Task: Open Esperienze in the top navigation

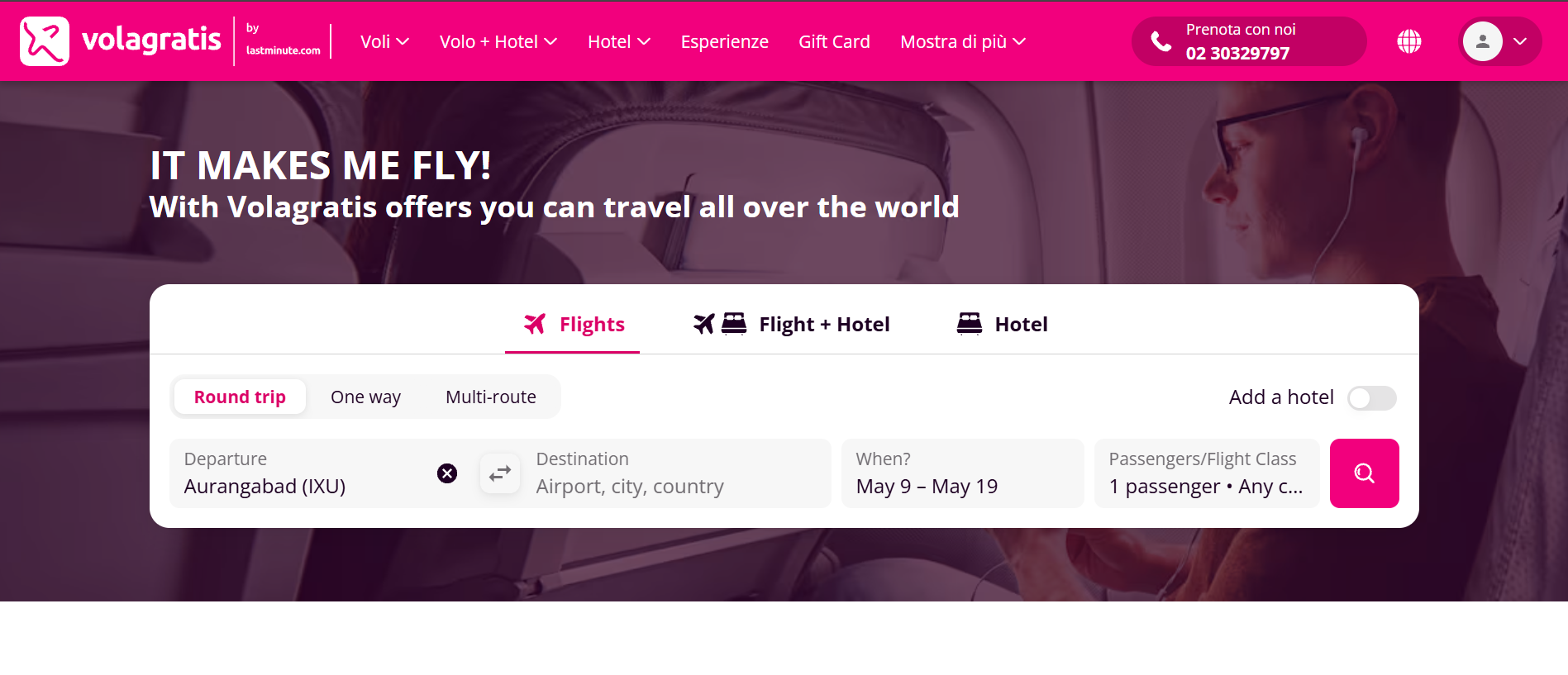Action: (x=725, y=41)
